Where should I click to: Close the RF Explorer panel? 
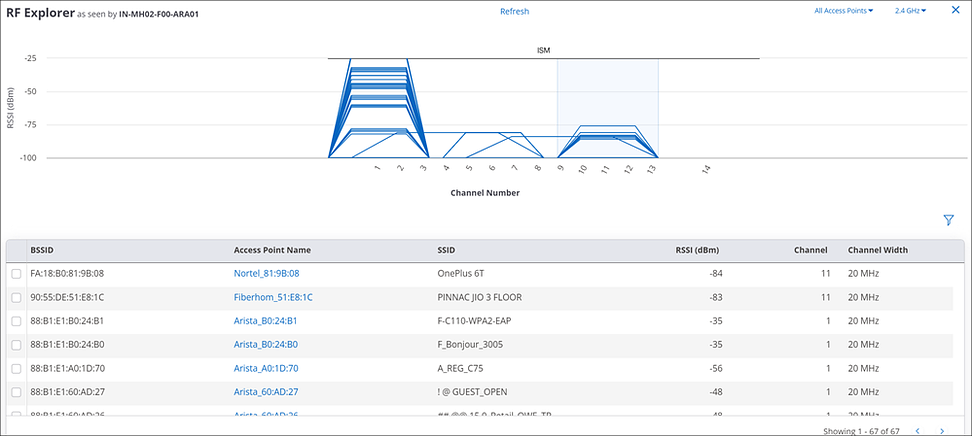tap(955, 10)
